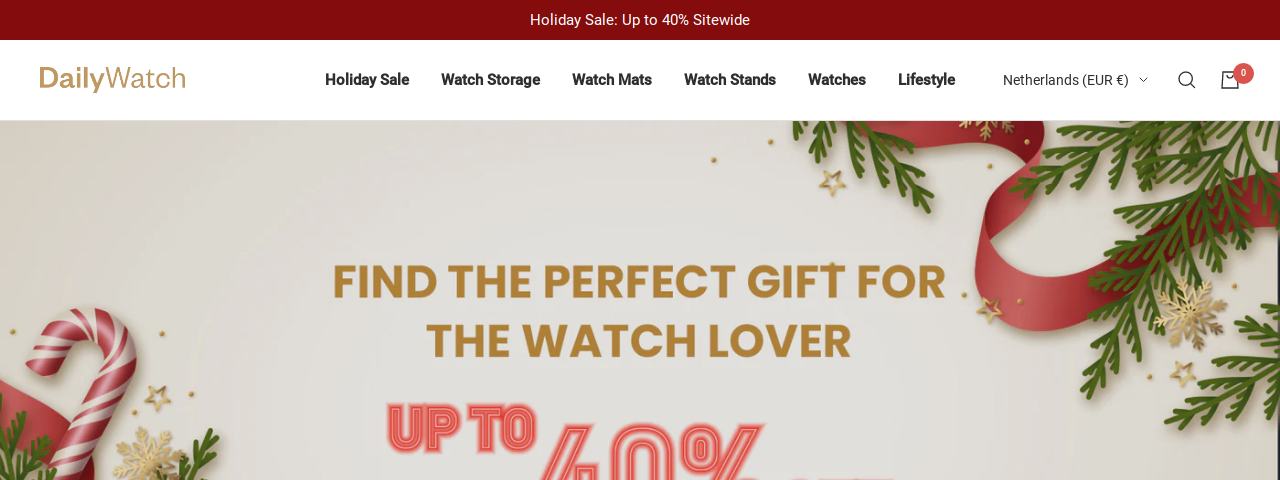The width and height of the screenshot is (1280, 480).
Task: Click the Holiday Sale 40% Sitewide announcement
Action: click(640, 20)
